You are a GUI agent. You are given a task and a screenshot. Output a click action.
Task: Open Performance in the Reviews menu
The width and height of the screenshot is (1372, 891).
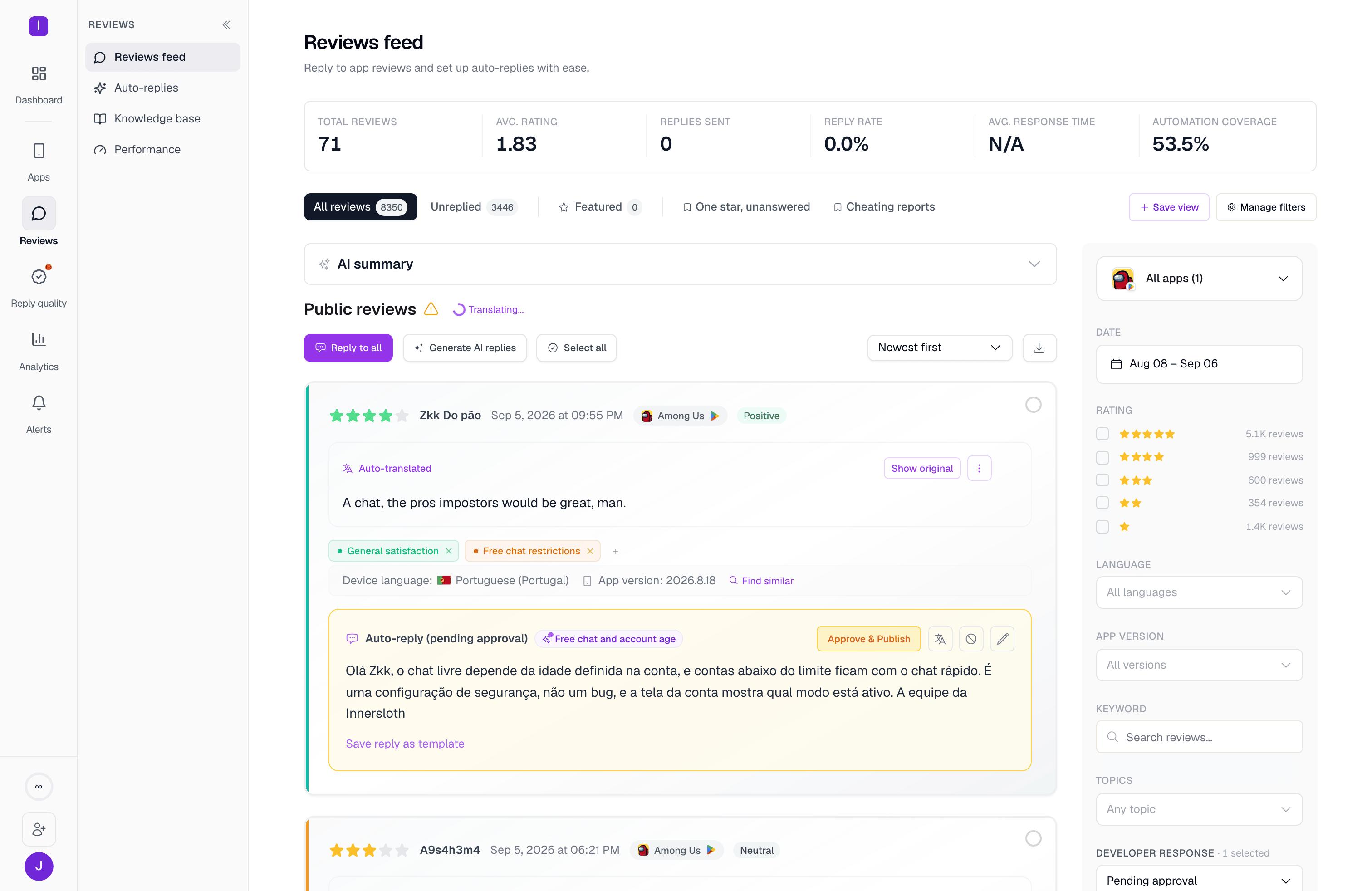point(162,150)
